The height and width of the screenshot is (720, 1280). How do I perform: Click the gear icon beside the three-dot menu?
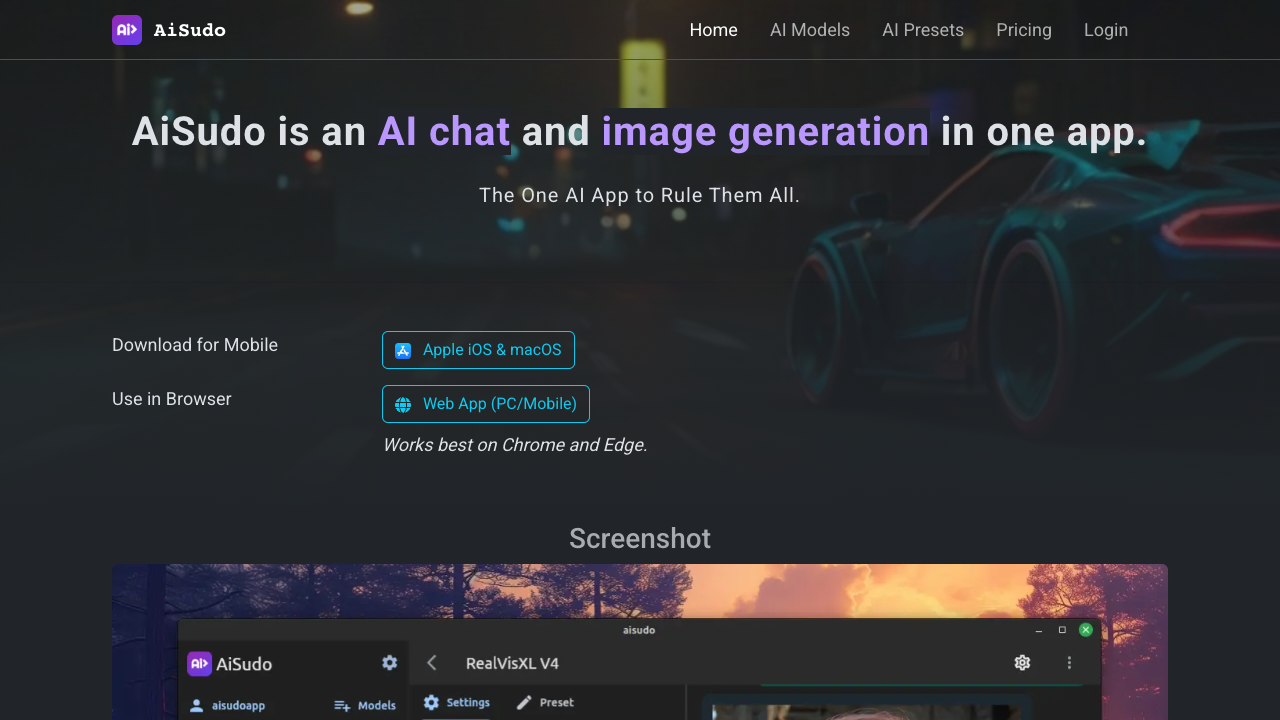tap(1022, 662)
